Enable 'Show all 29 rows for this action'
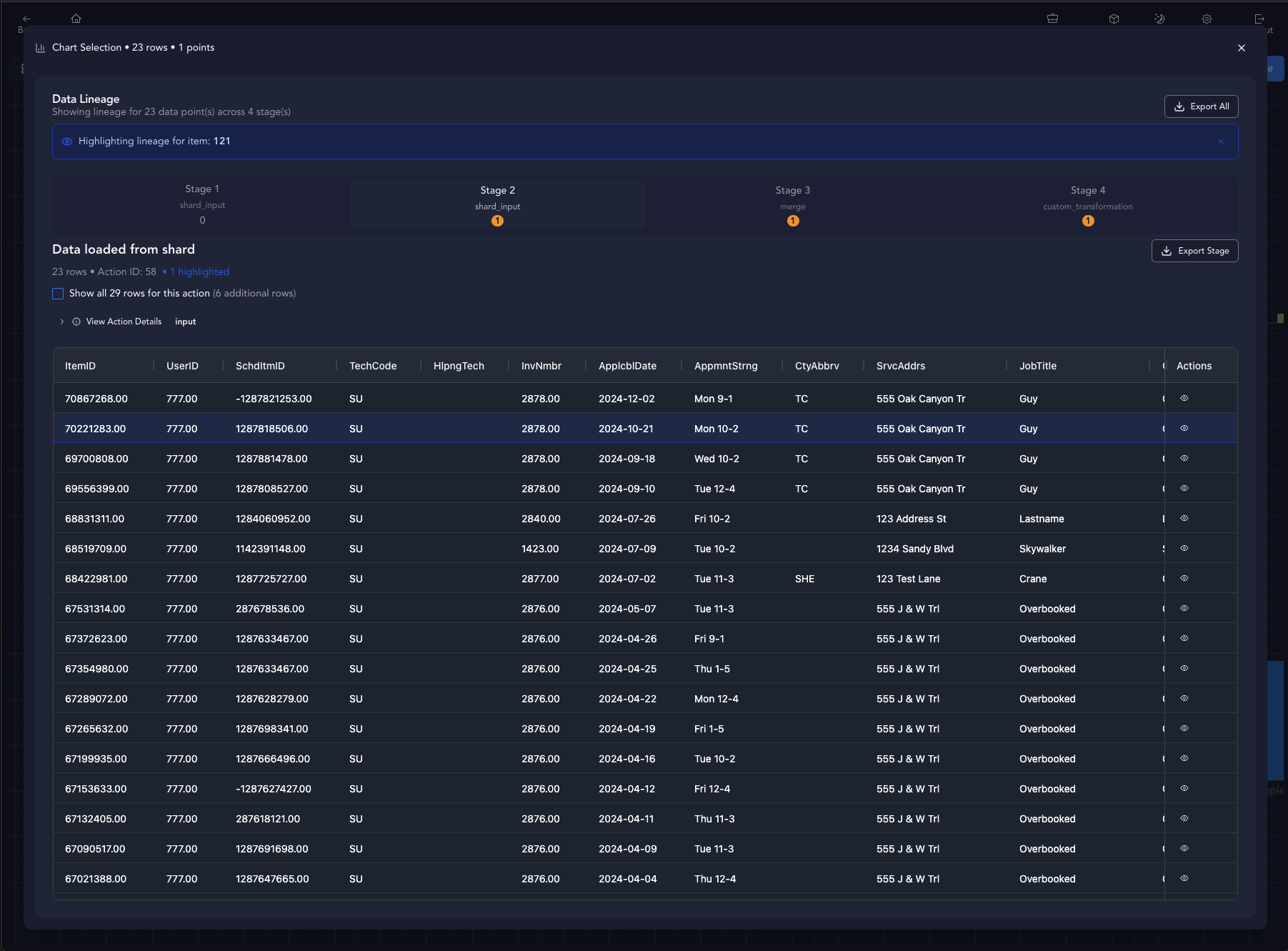 pos(58,294)
